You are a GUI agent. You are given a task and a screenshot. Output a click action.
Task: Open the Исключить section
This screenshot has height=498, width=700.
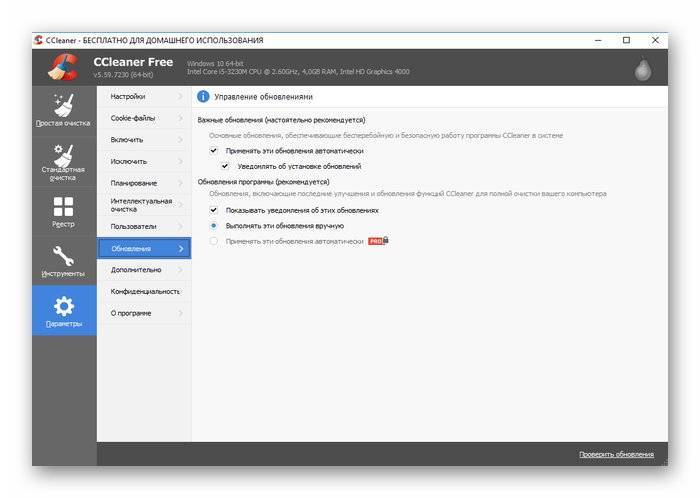(144, 162)
